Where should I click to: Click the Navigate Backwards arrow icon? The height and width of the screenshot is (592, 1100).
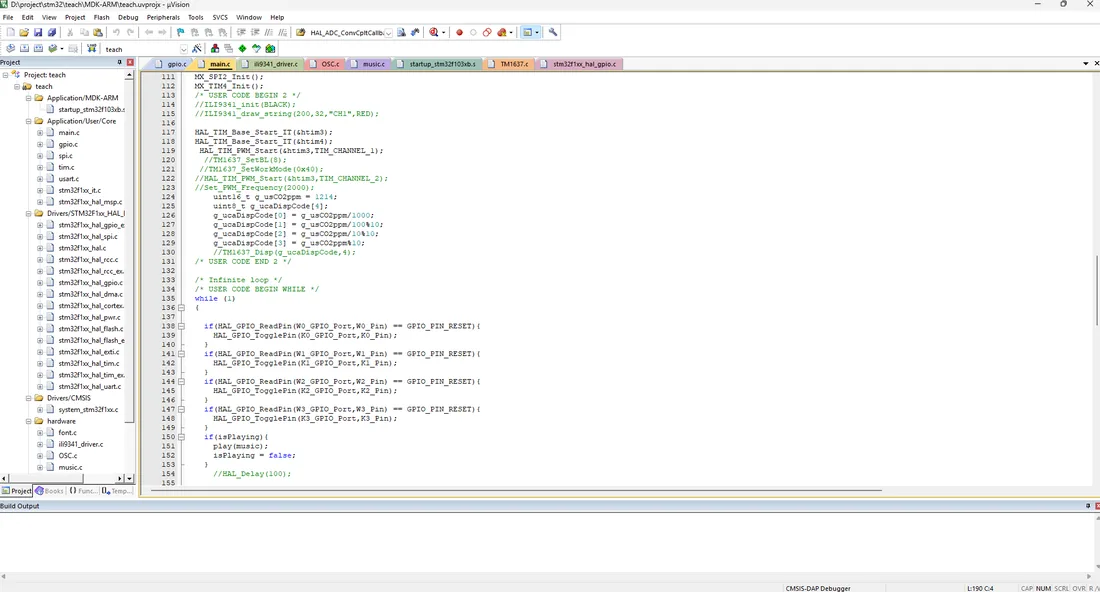click(149, 32)
